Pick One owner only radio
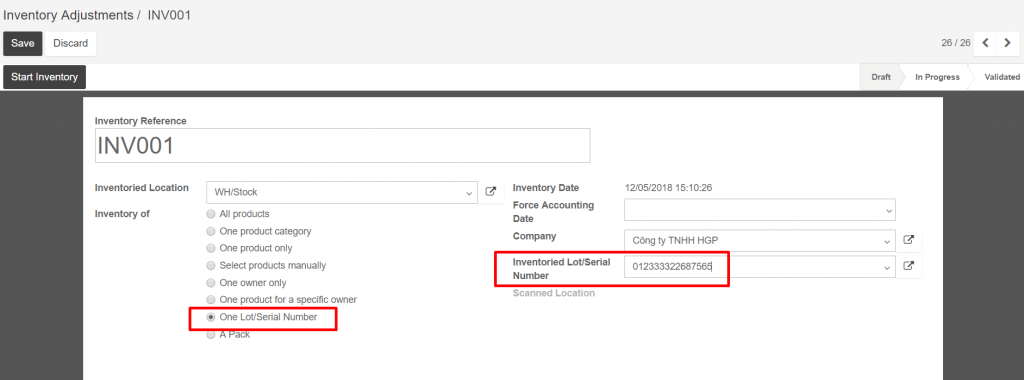This screenshot has width=1024, height=380. [x=210, y=283]
